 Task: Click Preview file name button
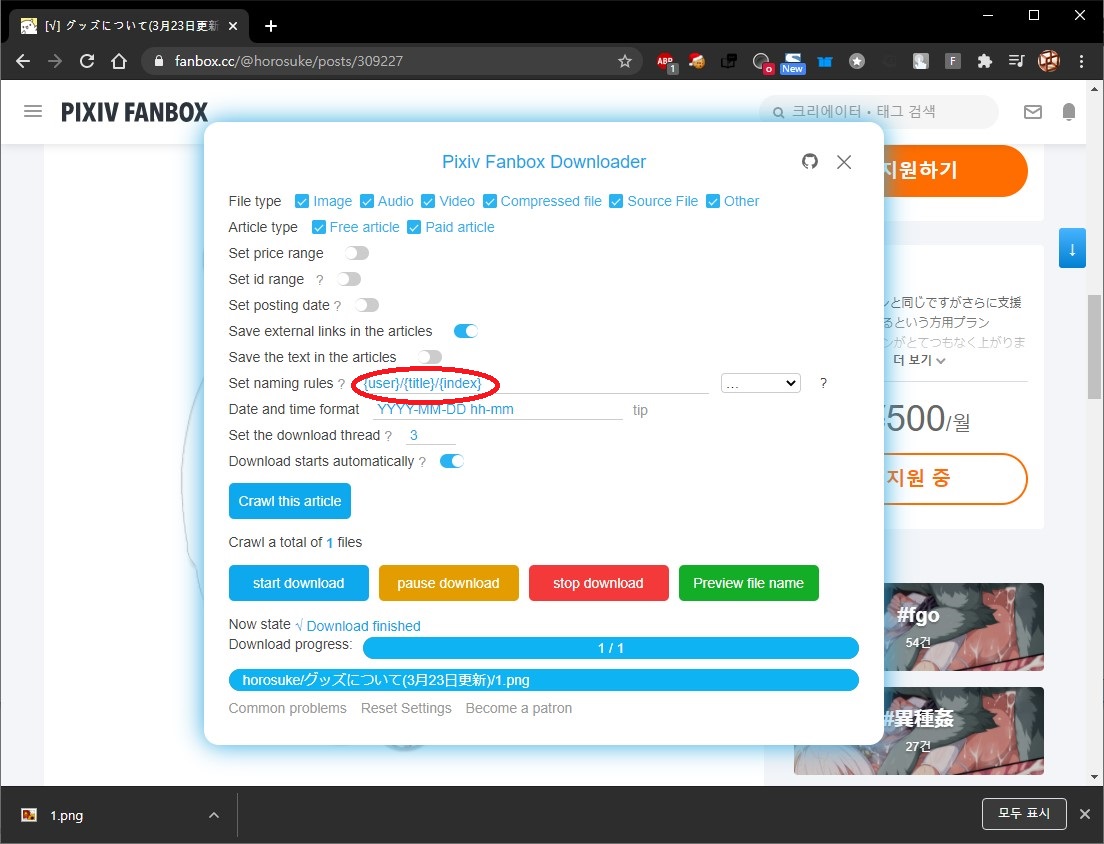[x=748, y=583]
